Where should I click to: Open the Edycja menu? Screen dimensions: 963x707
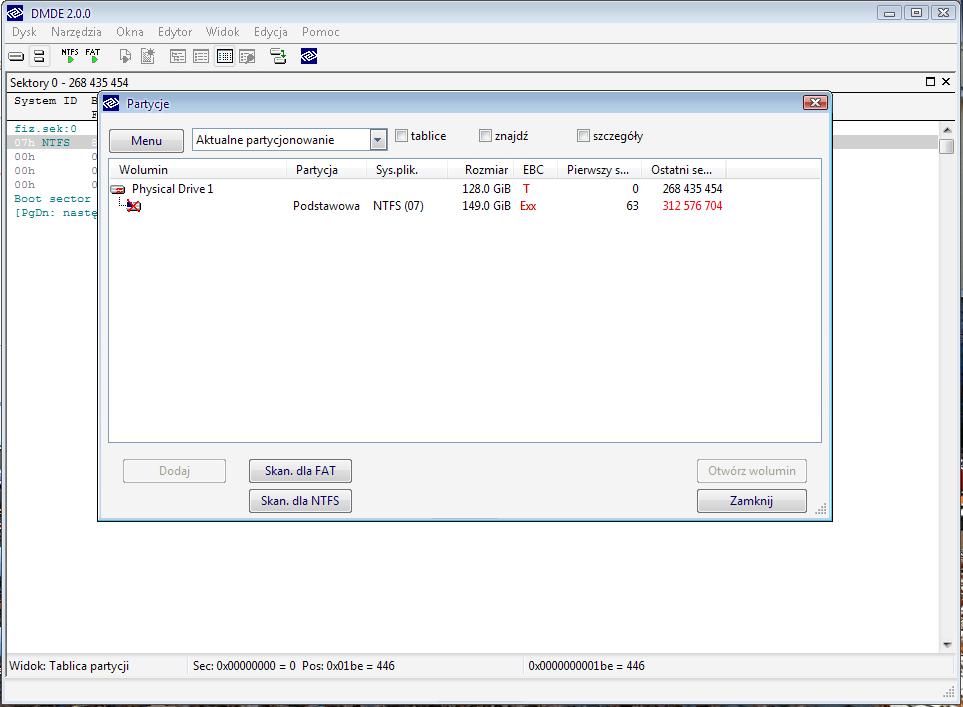[270, 32]
